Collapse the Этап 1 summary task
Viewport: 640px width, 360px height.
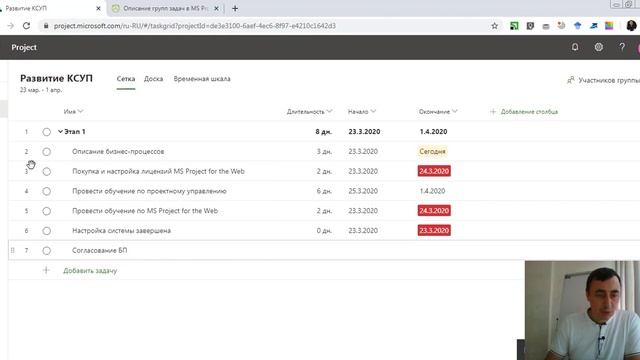[x=60, y=131]
